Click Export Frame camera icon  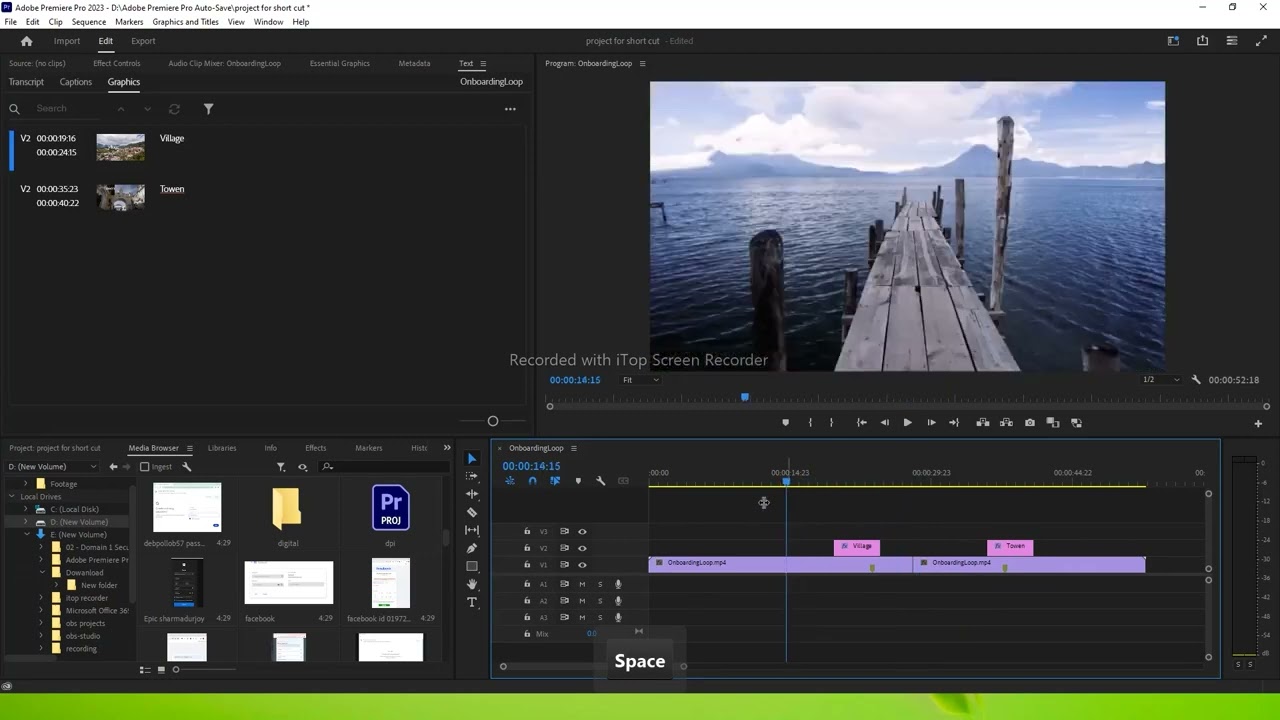(1030, 423)
